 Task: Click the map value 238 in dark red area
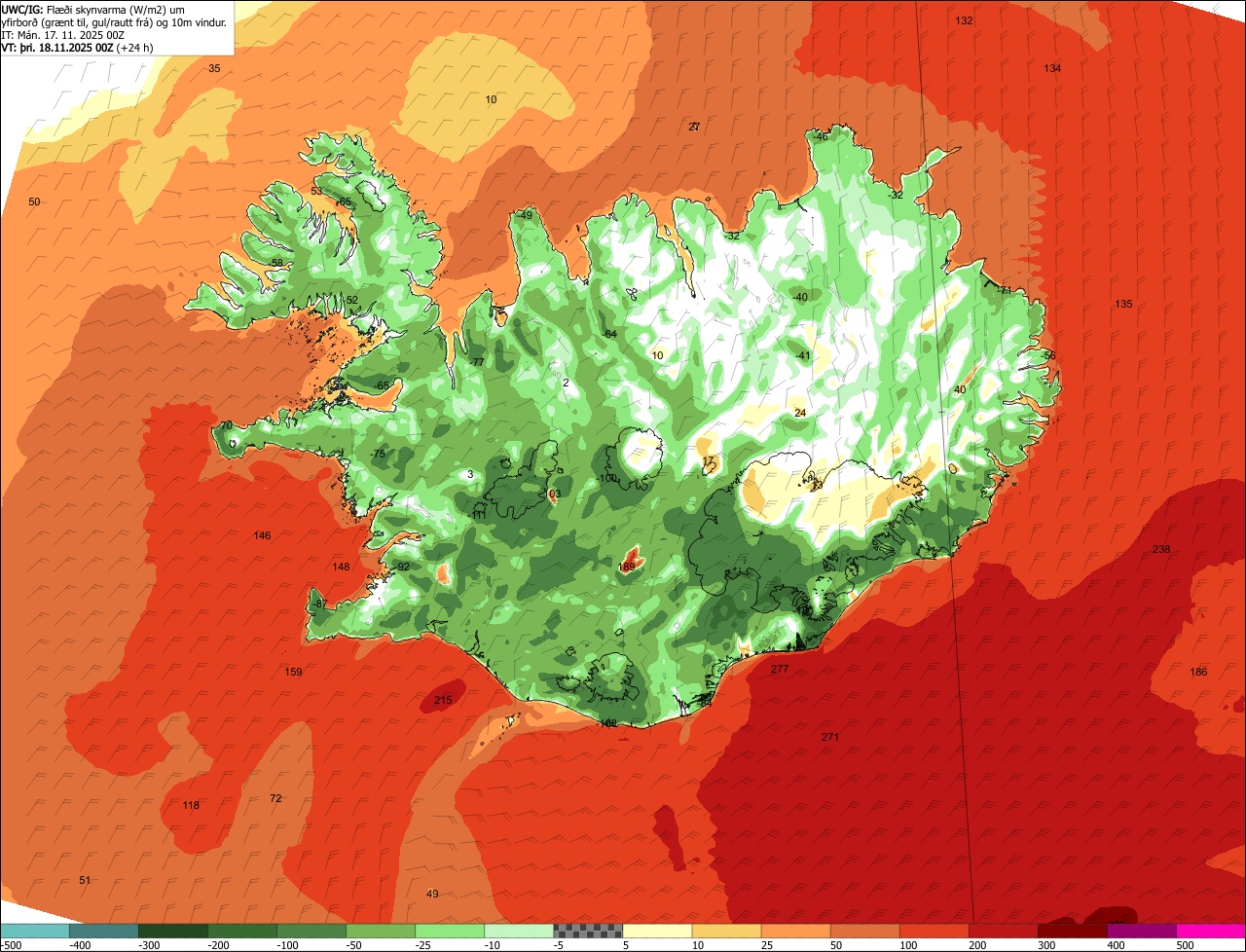(1160, 550)
